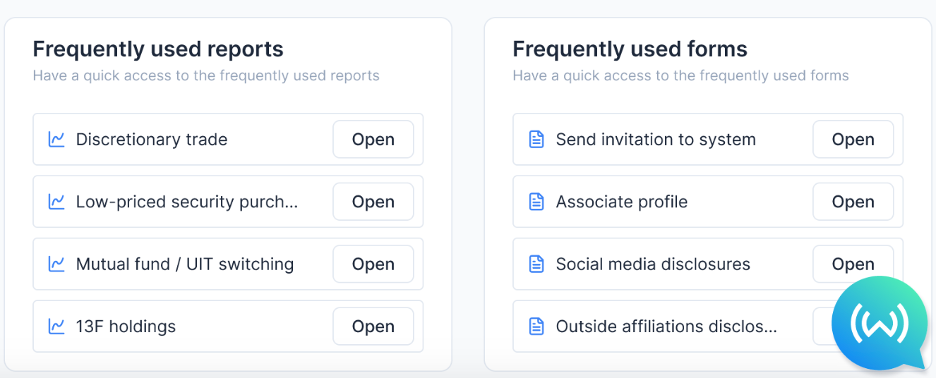Click the Send invitation to system document icon
This screenshot has height=378, width=936.
[x=537, y=140]
